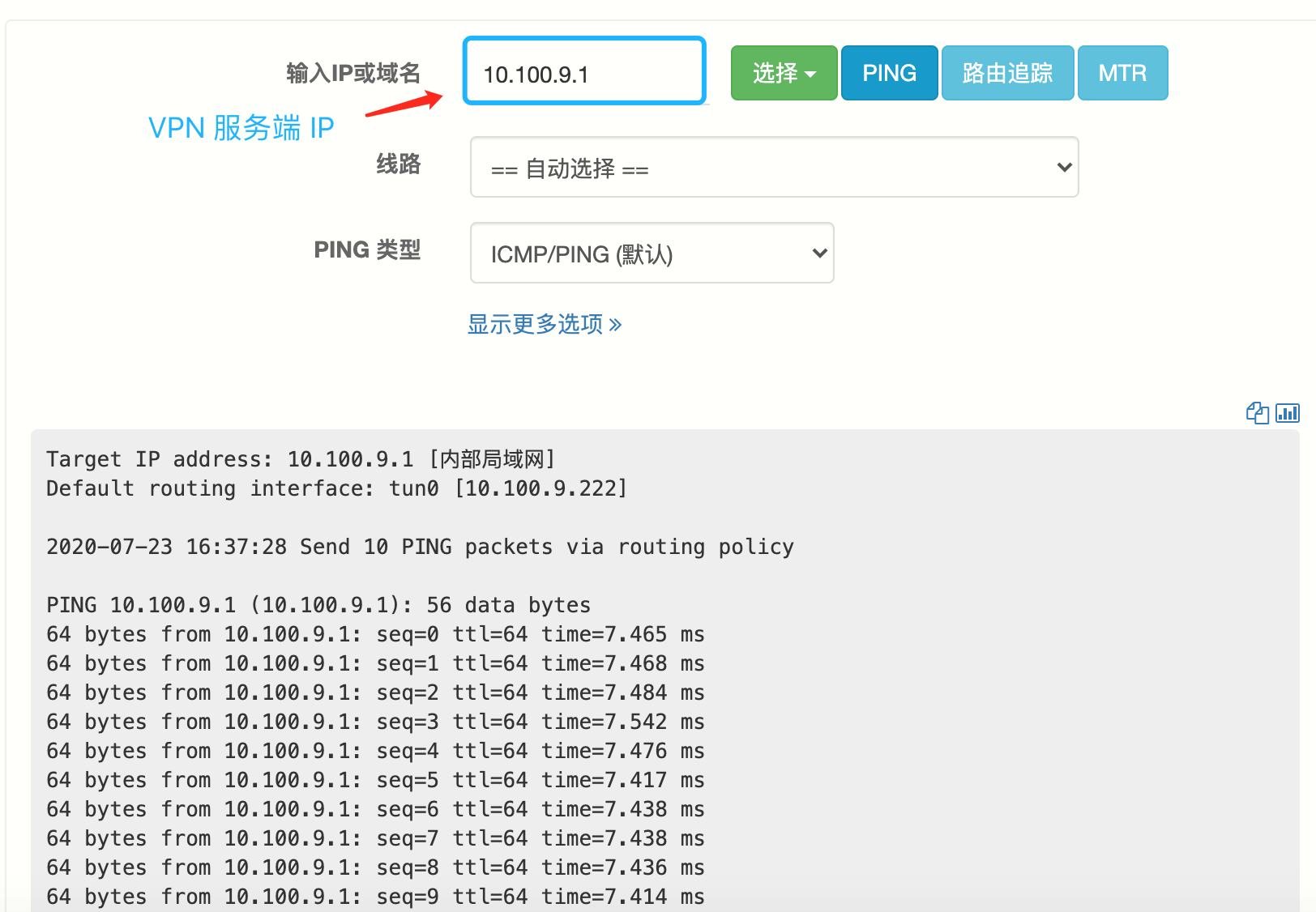Expand the 线路 自动选择 dropdown
This screenshot has height=912, width=1316.
click(x=773, y=168)
